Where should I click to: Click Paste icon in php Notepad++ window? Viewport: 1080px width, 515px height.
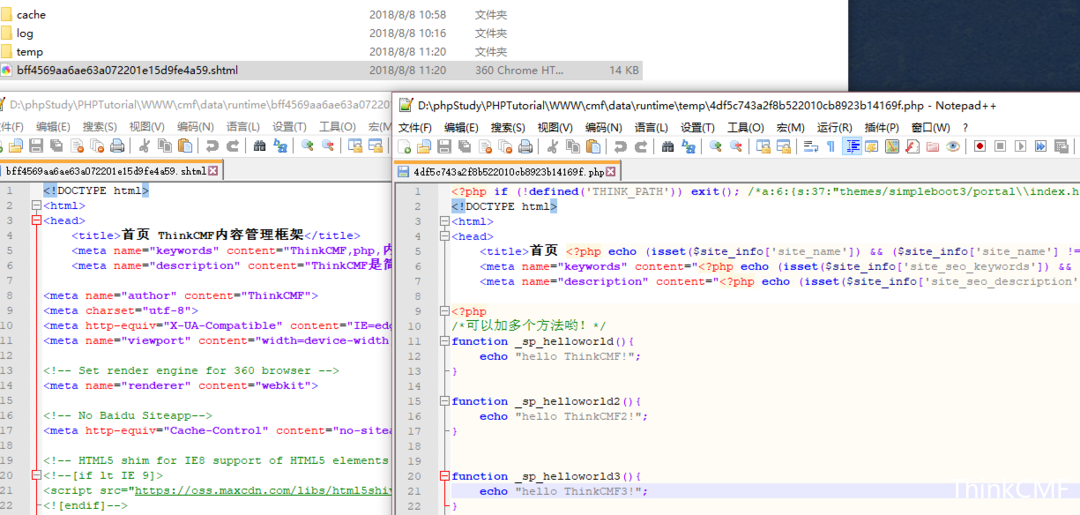[x=592, y=146]
